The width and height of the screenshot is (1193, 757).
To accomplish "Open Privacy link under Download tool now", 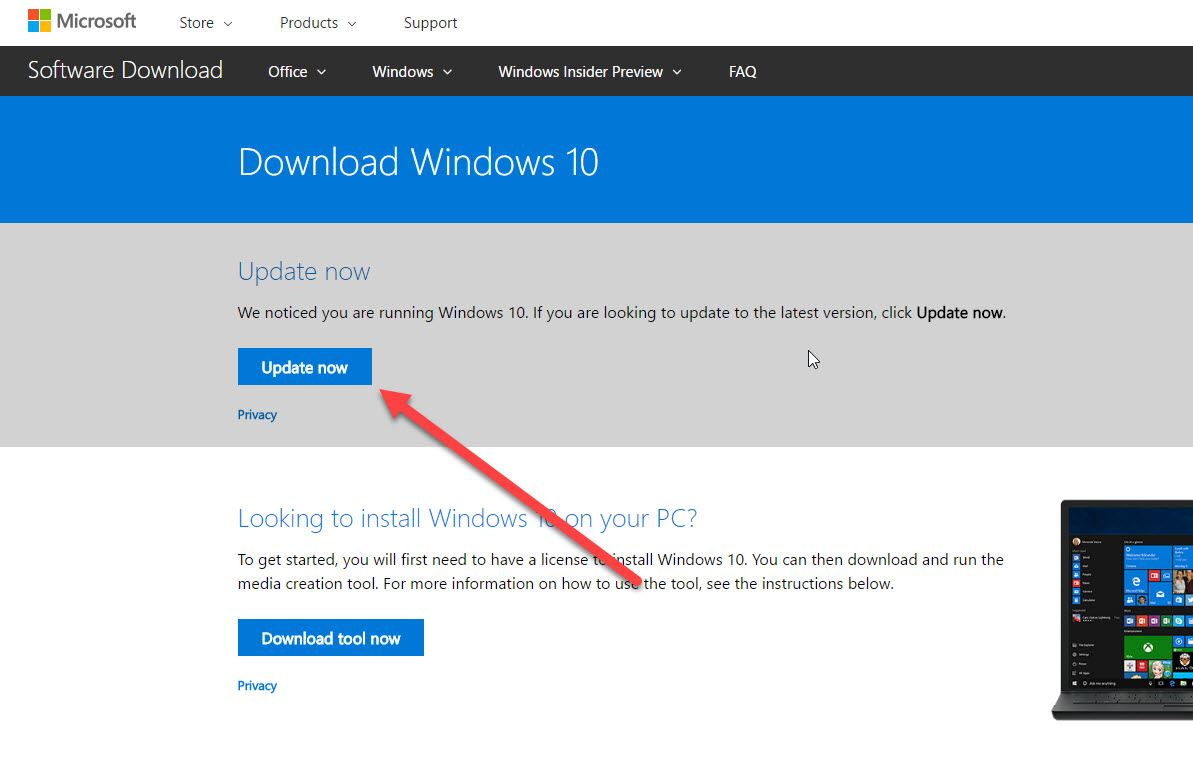I will pyautogui.click(x=257, y=685).
